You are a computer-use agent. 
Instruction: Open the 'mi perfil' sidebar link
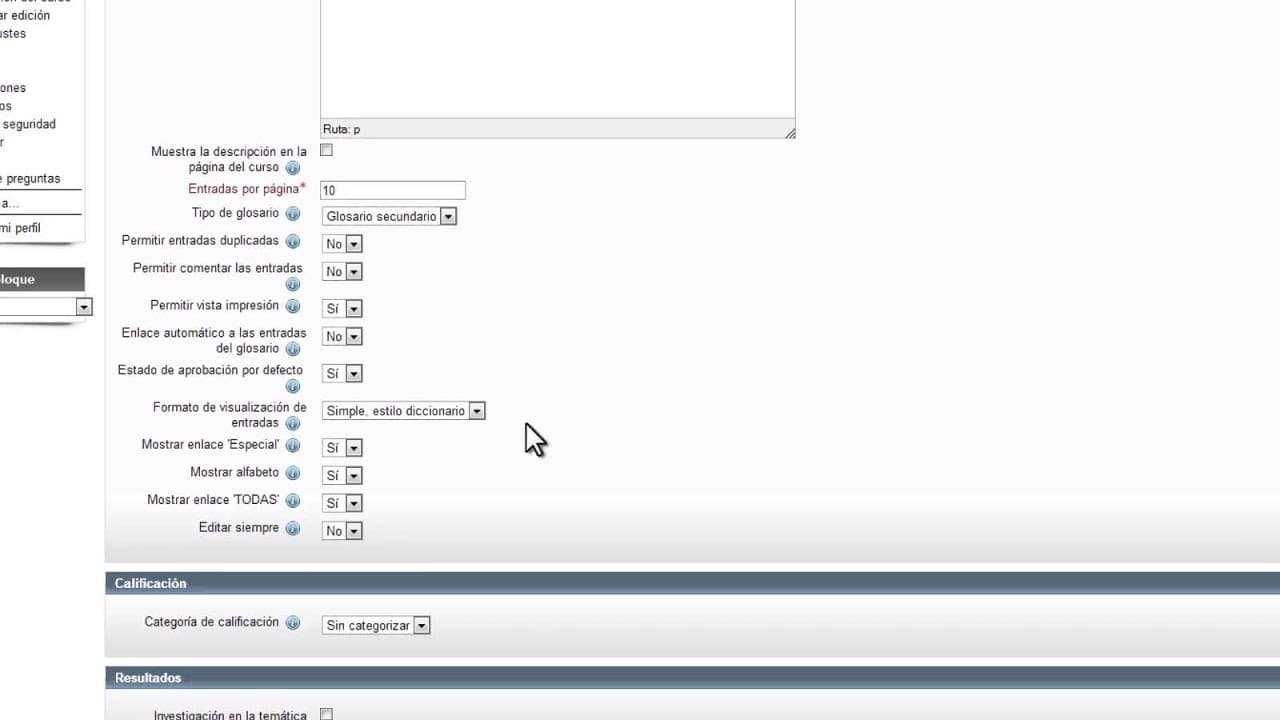pos(20,228)
